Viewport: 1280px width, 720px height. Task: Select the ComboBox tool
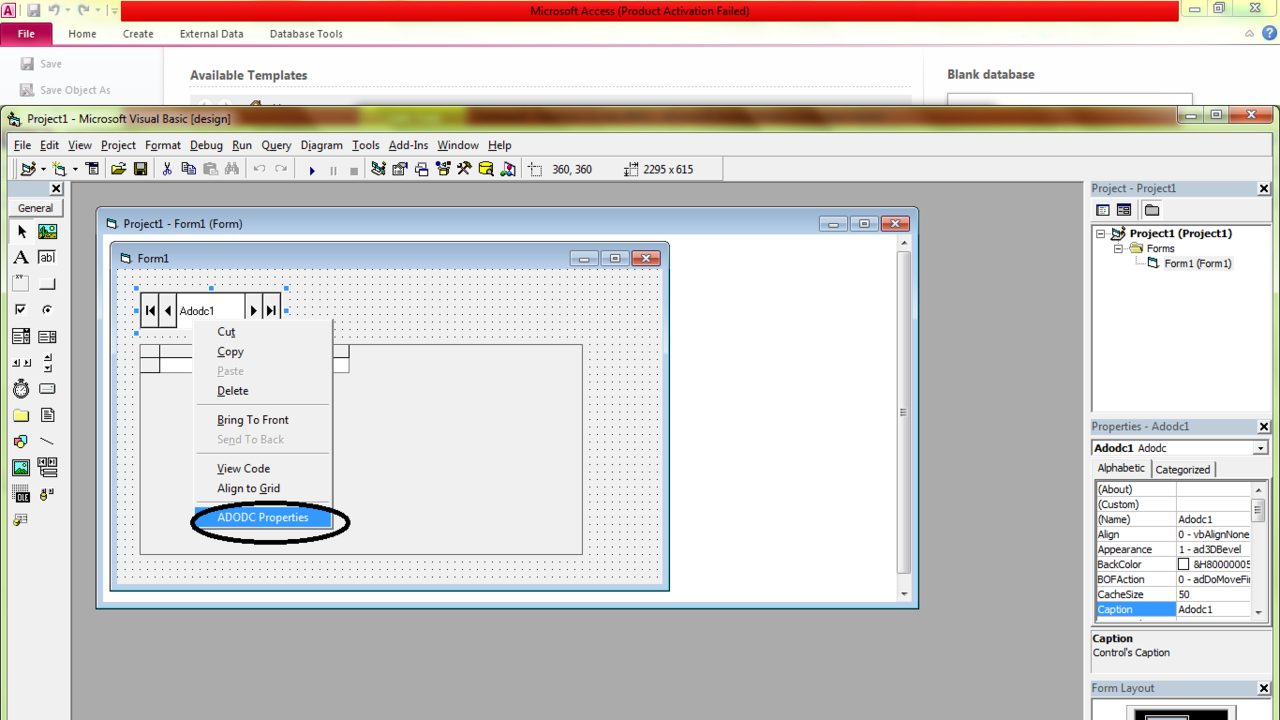[21, 336]
